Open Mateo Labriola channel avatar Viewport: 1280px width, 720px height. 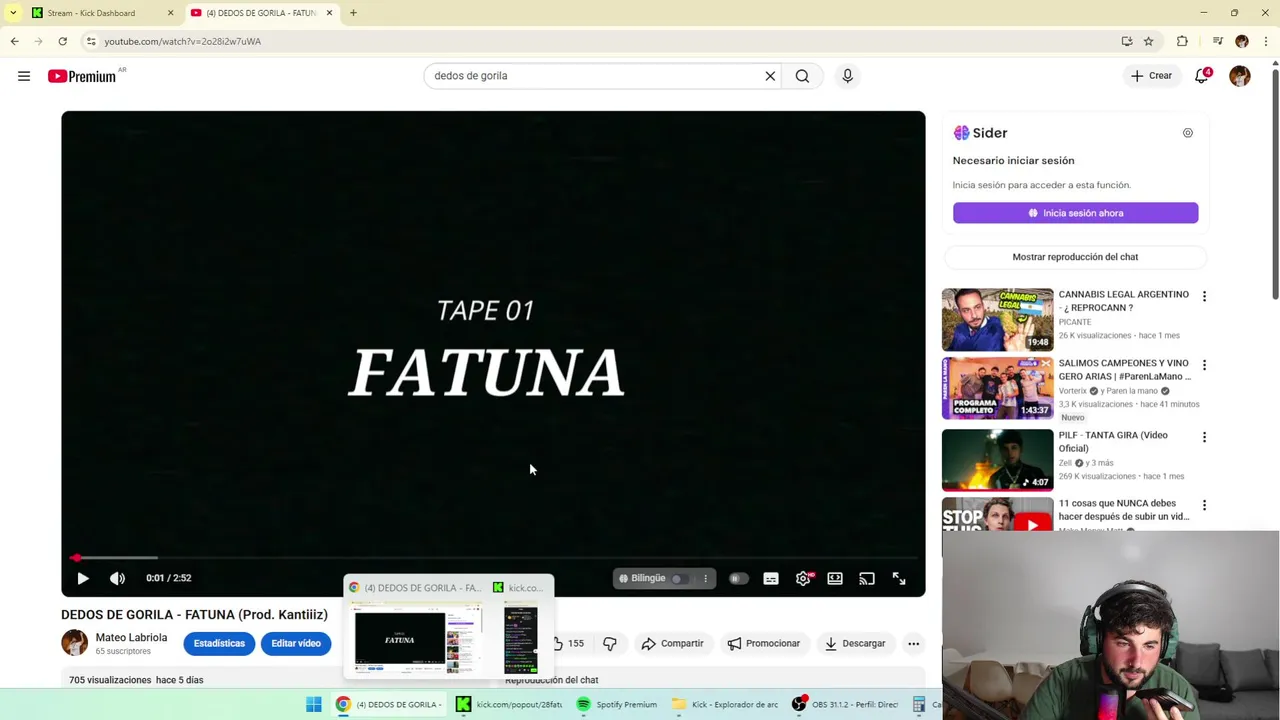coord(75,643)
